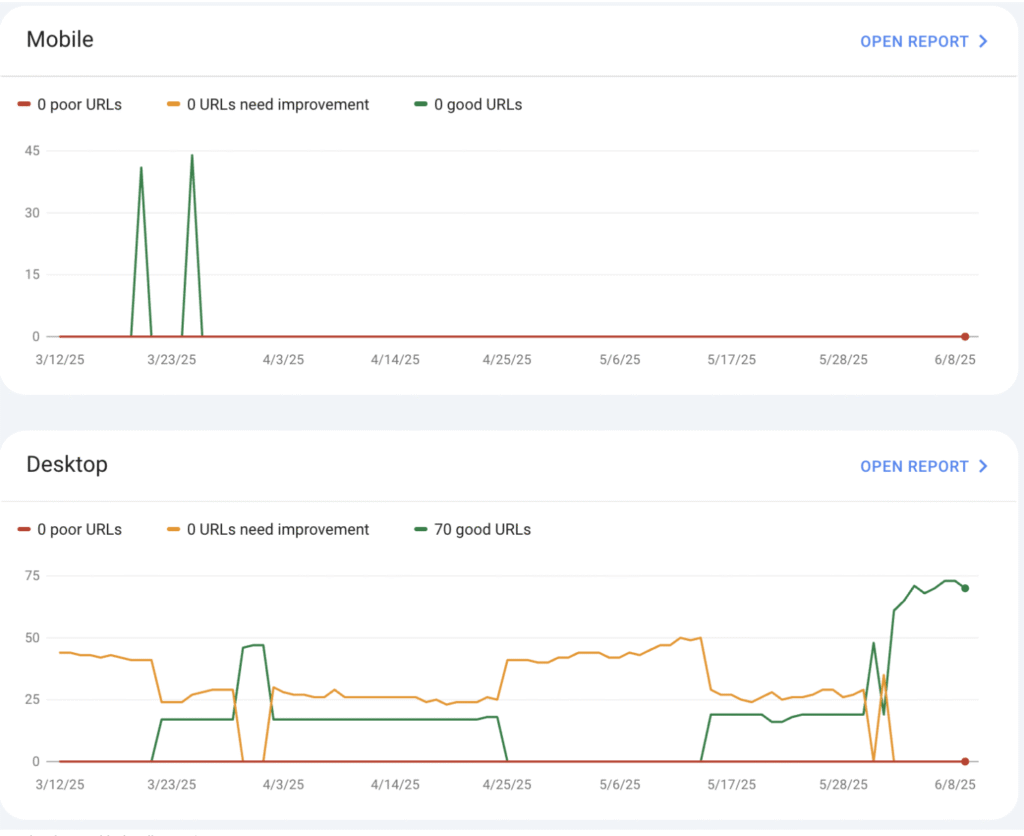Toggle Desktop '70 good URLs' legend
Screen dimensions: 1024x836
click(473, 530)
